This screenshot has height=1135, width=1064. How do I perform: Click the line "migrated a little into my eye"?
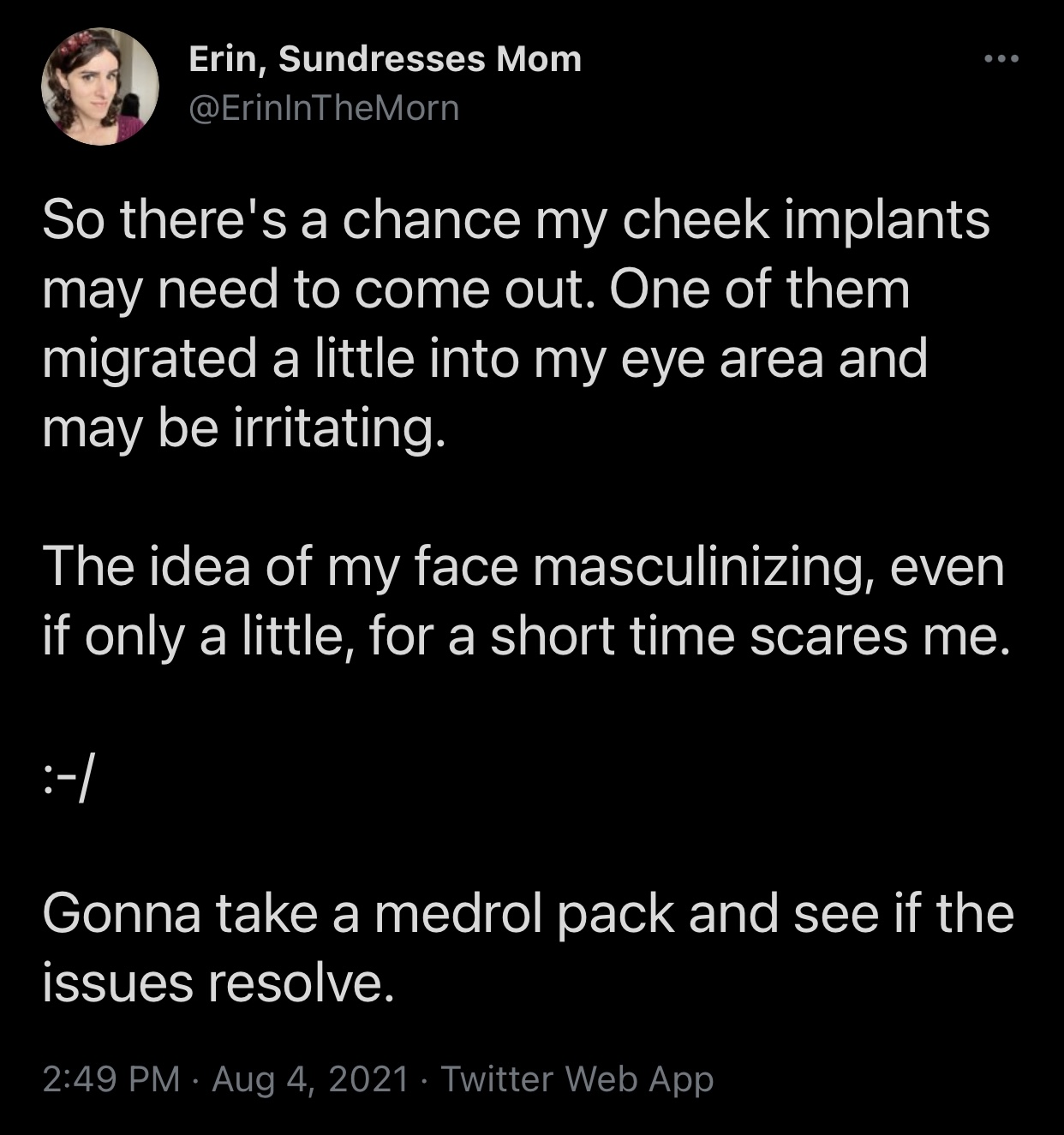(x=485, y=359)
